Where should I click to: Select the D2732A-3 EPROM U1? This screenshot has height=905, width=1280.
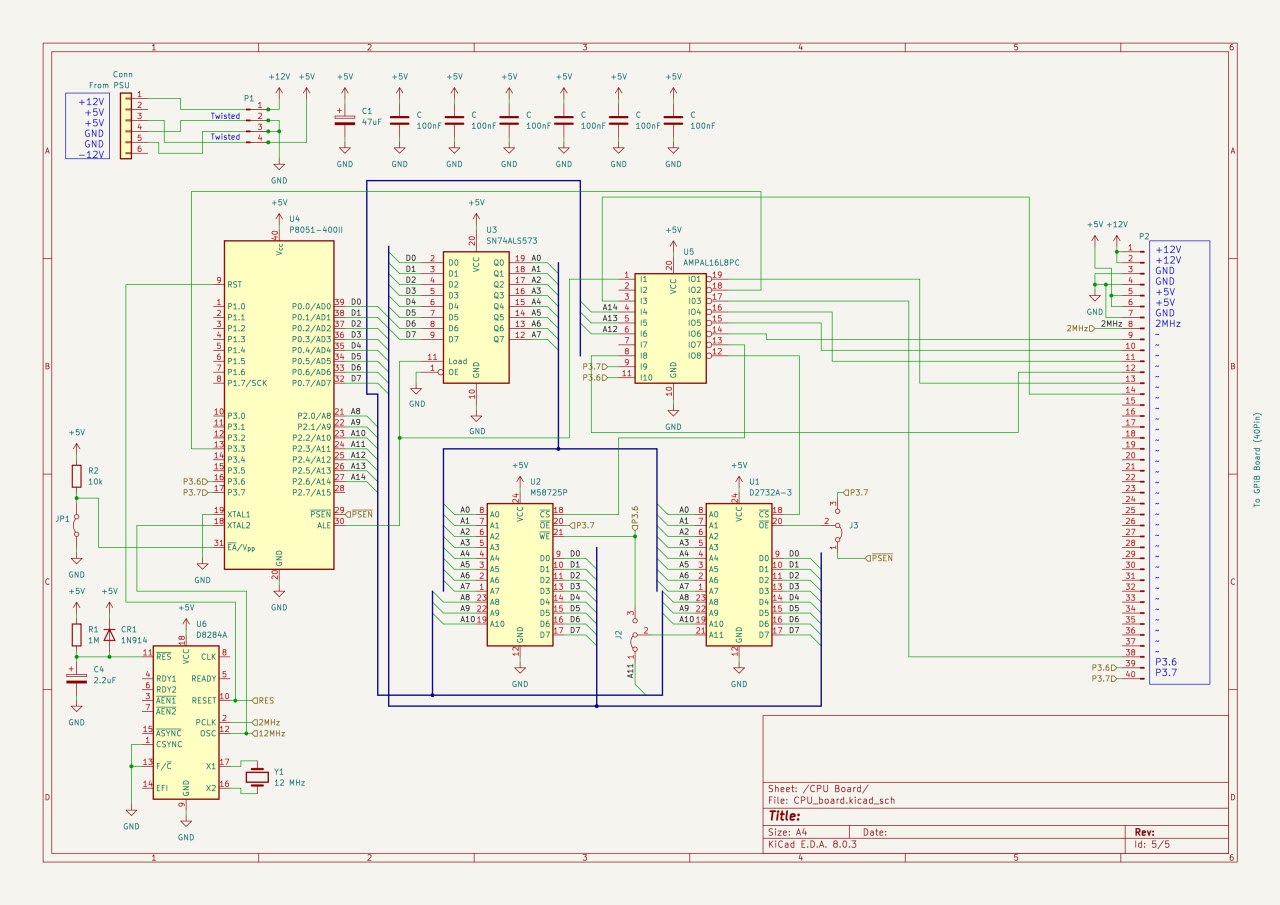point(738,575)
